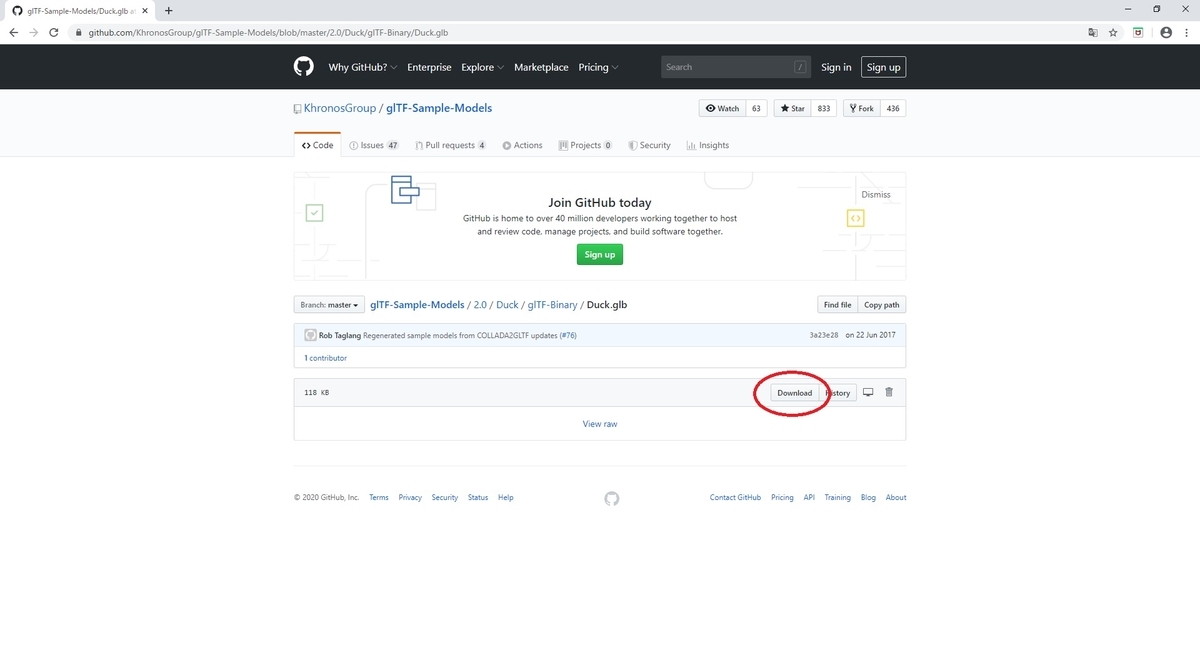
Task: Open the footer Help link
Action: (x=506, y=497)
